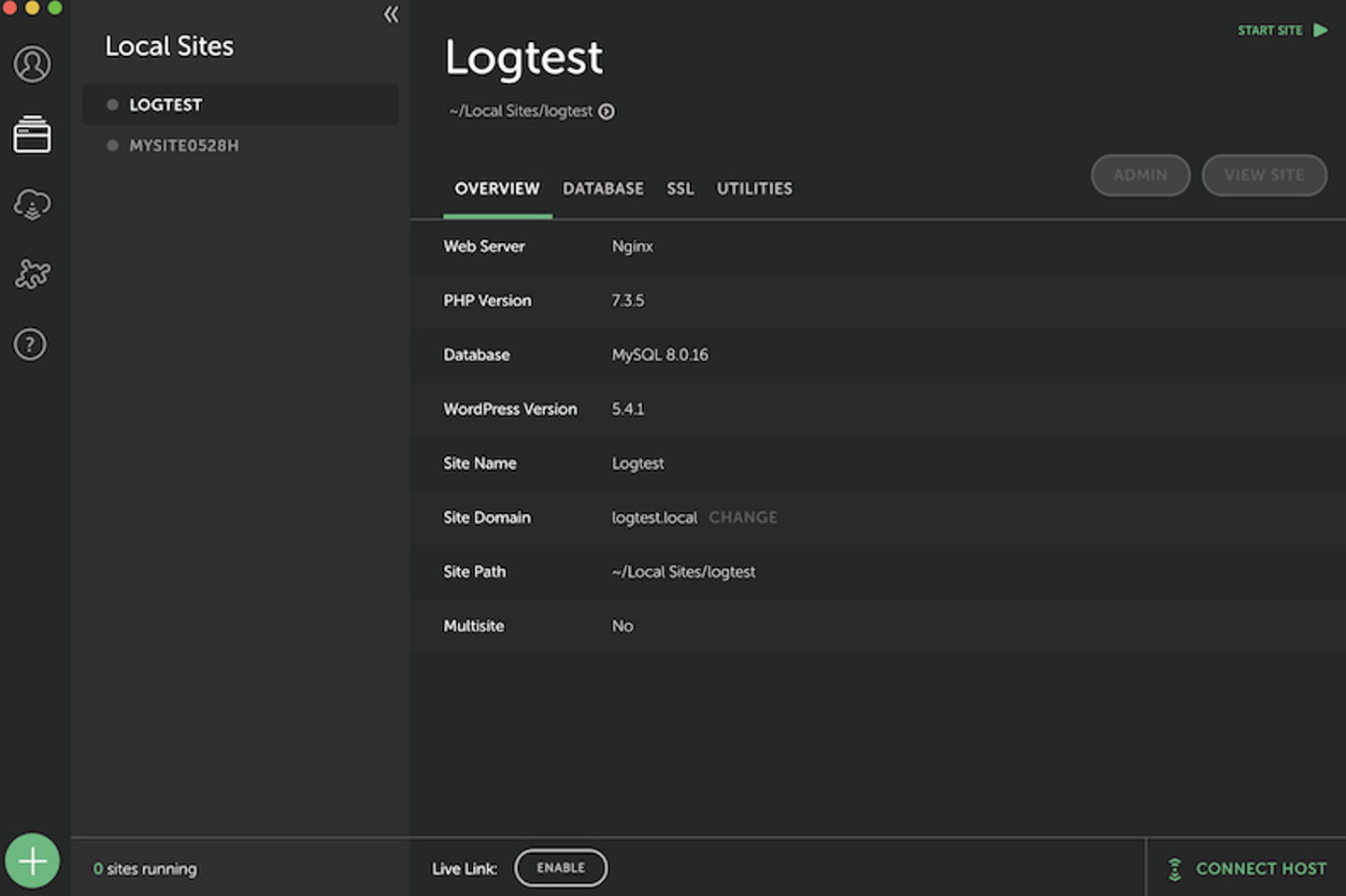Click the Admin button

coord(1139,176)
